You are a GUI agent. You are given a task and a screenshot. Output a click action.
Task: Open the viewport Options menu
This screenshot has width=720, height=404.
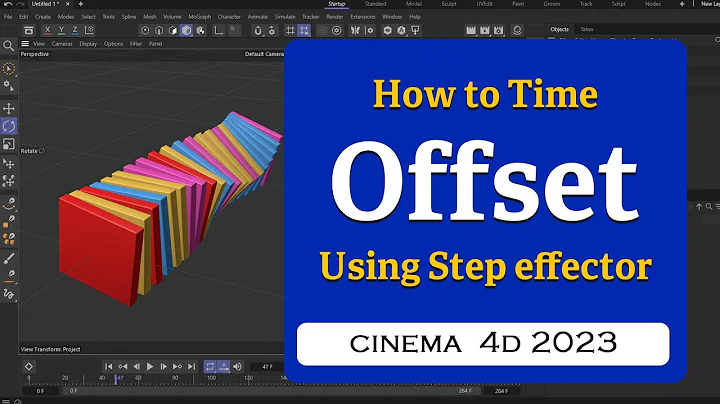pos(113,44)
